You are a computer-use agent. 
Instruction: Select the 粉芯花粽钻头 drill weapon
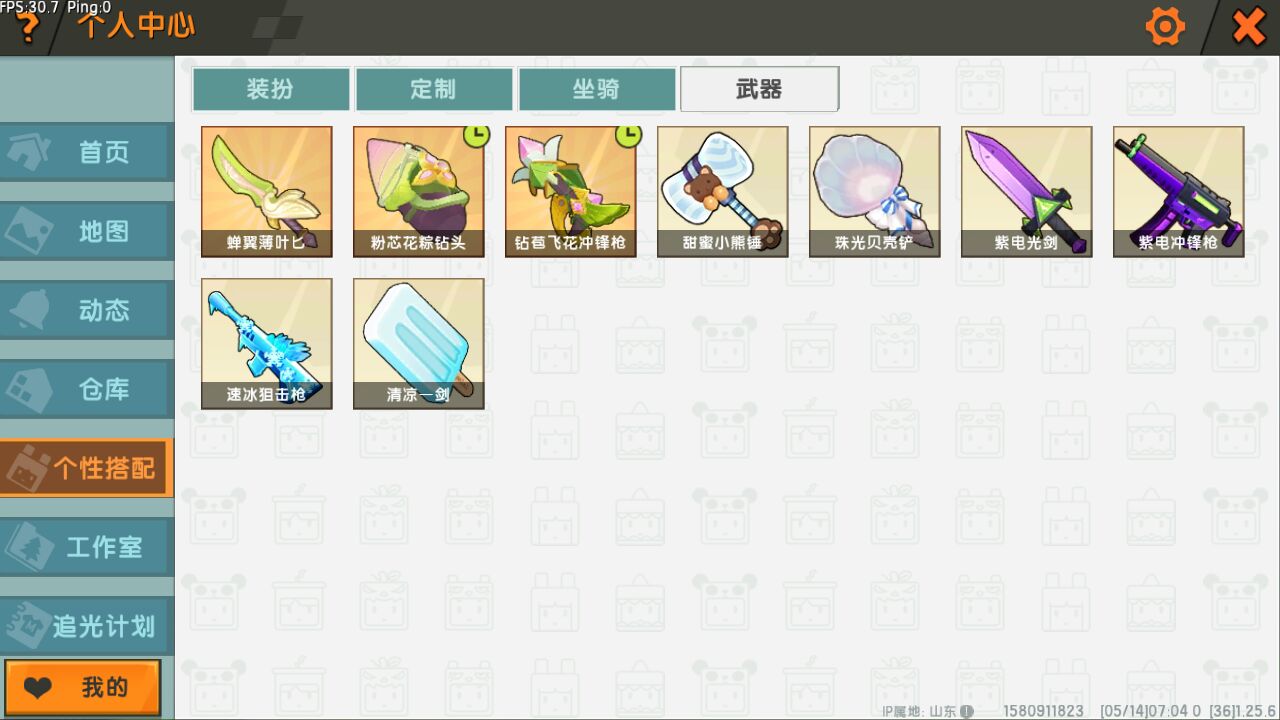click(x=419, y=191)
